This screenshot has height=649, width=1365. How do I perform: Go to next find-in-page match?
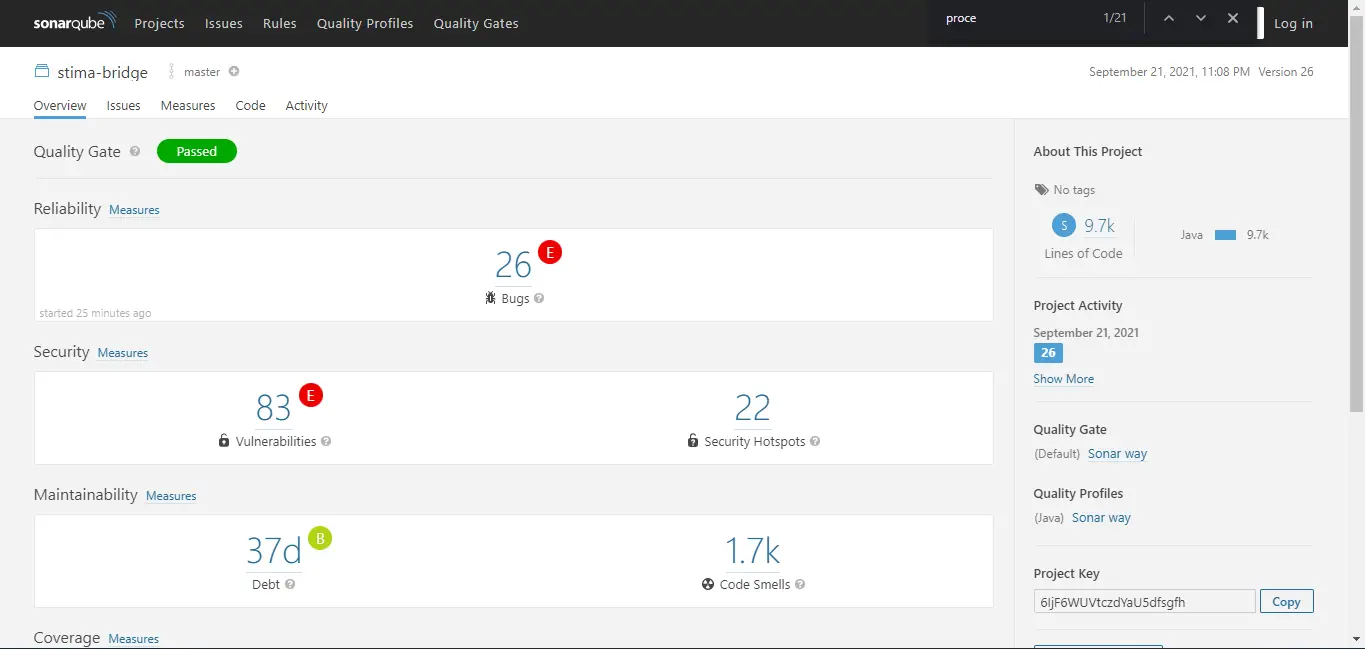point(1201,18)
